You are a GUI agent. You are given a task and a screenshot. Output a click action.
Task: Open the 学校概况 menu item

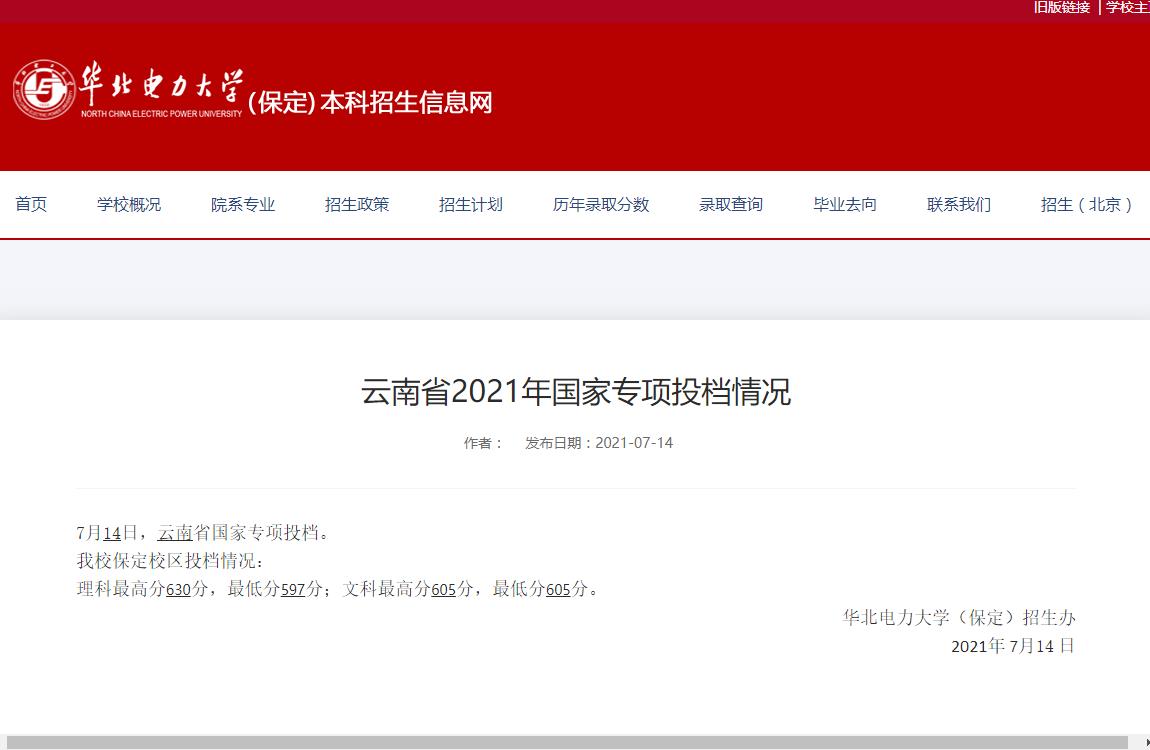129,205
